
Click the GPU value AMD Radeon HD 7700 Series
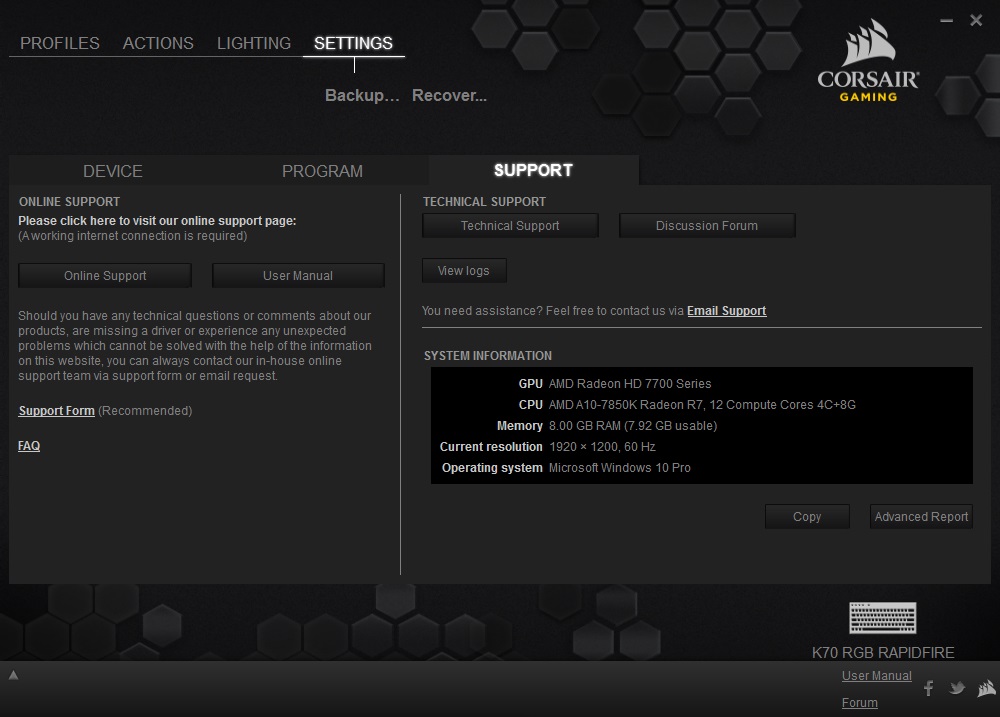pos(630,383)
